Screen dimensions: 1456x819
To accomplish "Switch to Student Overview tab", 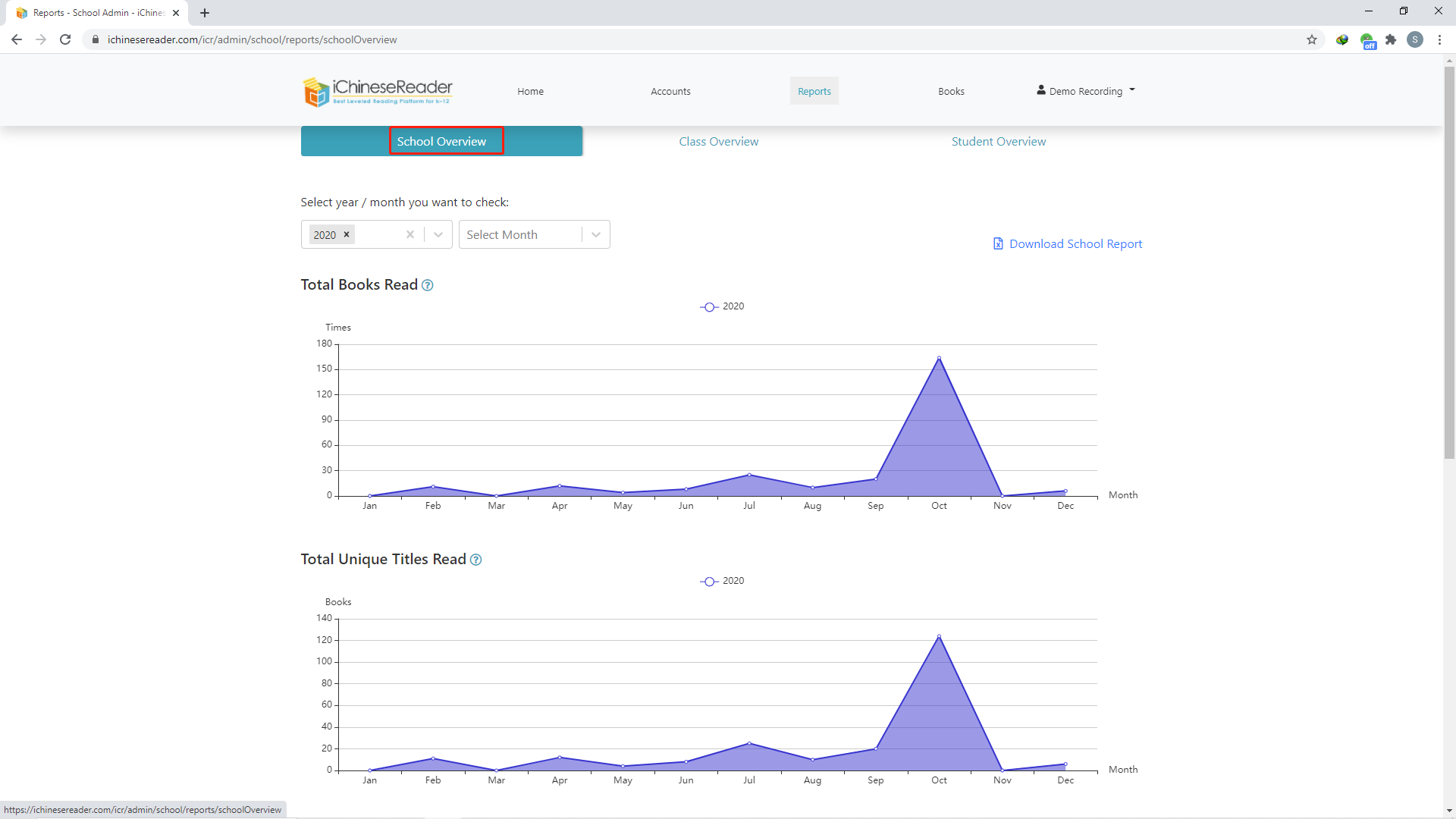I will coord(998,142).
